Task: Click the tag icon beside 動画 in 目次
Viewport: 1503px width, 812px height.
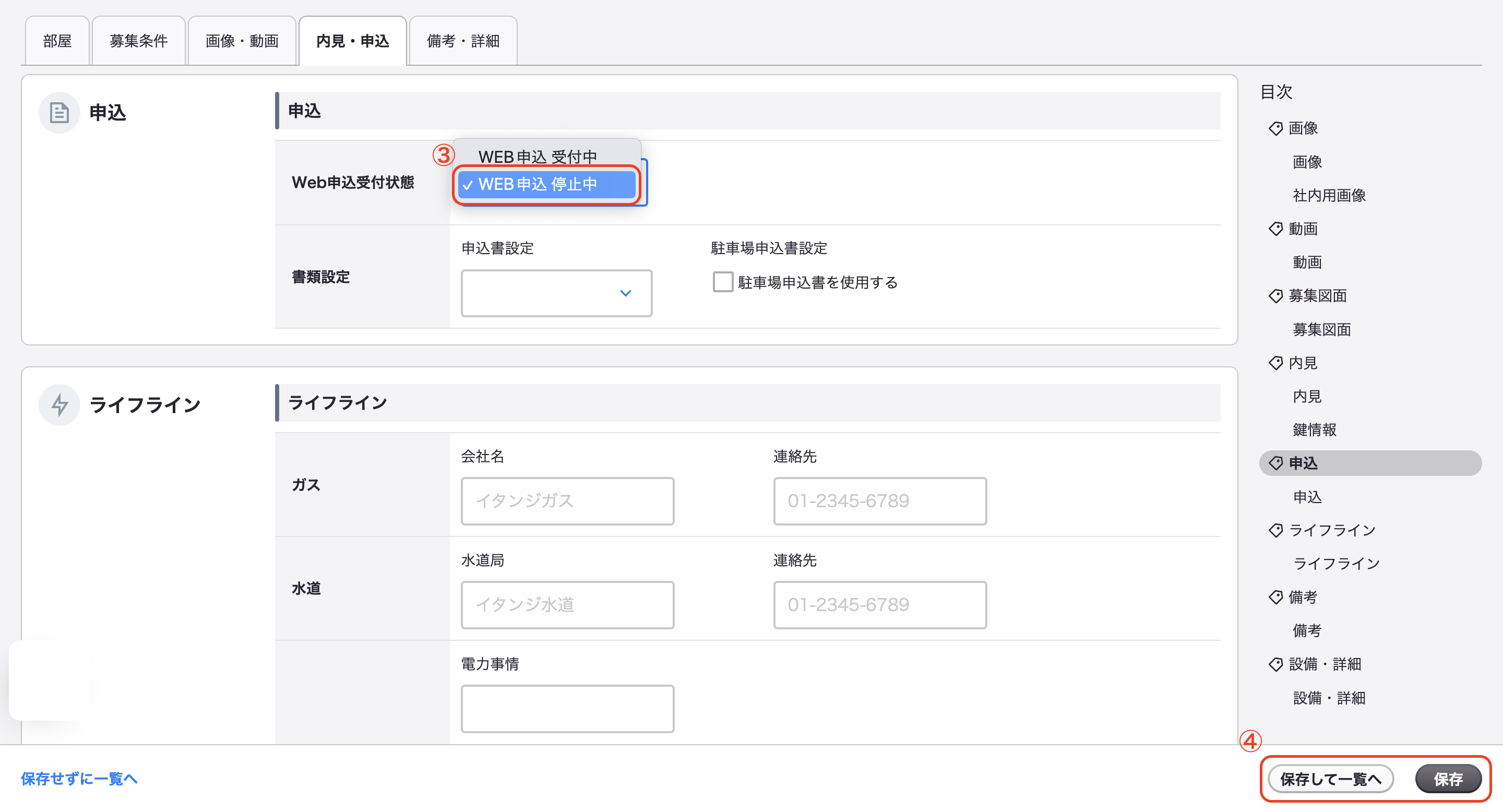Action: click(x=1275, y=229)
